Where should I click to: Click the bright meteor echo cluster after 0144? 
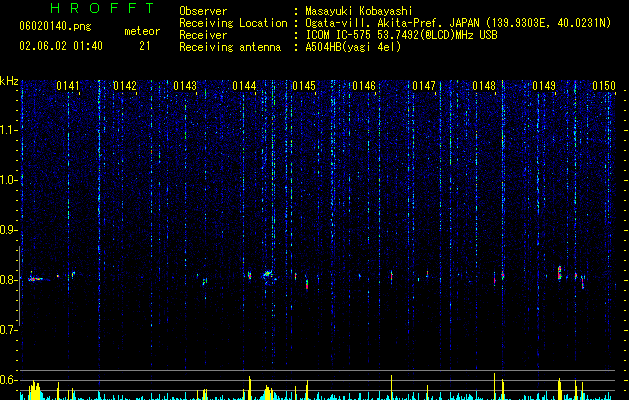(268, 275)
